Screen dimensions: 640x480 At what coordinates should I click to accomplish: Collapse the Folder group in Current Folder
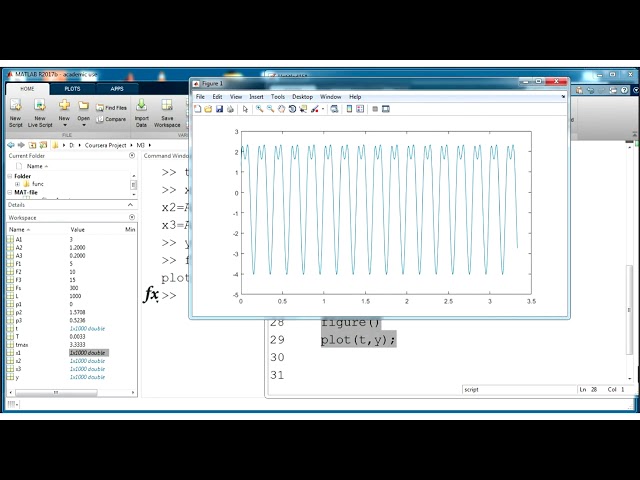10,176
